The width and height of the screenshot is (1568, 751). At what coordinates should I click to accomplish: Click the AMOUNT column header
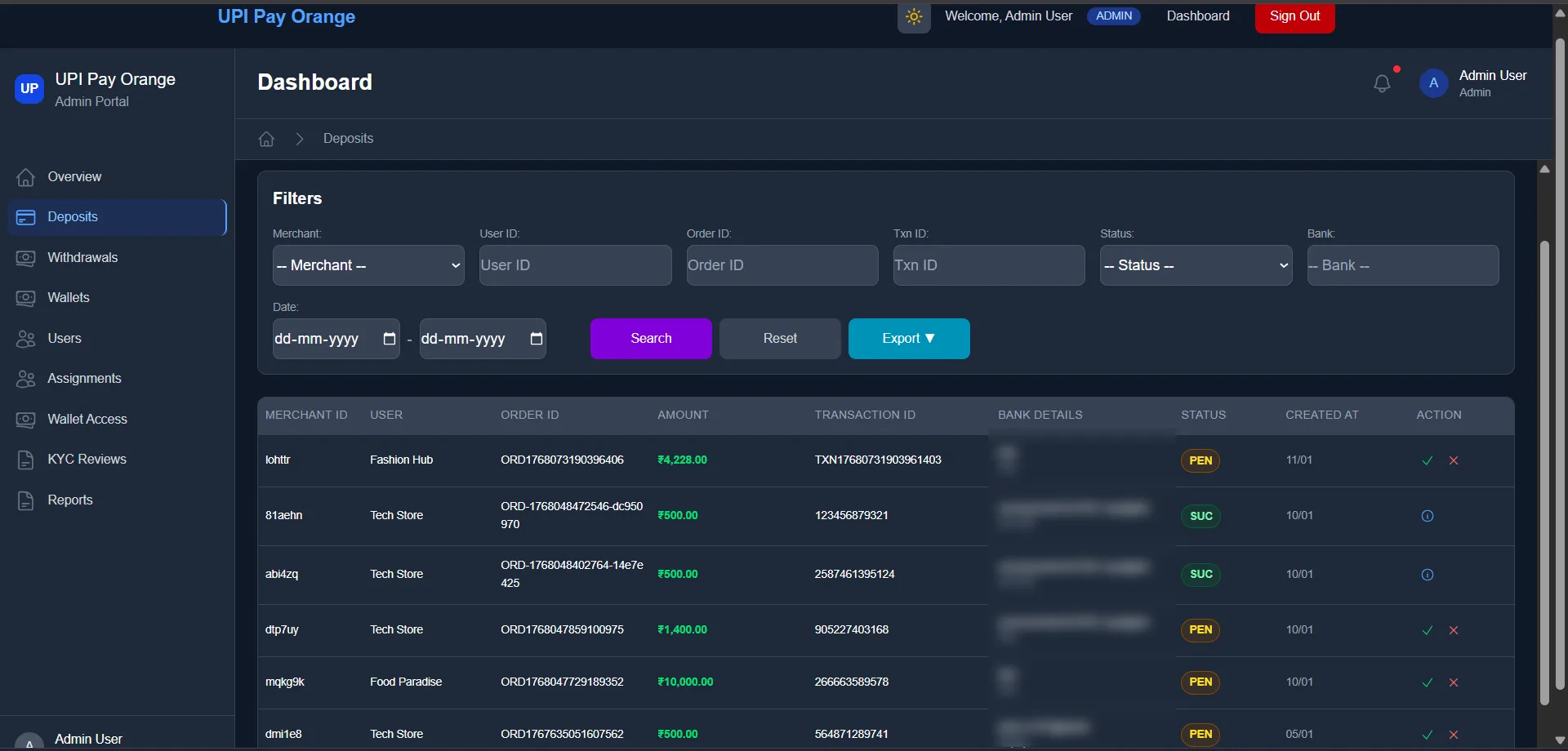click(x=683, y=415)
